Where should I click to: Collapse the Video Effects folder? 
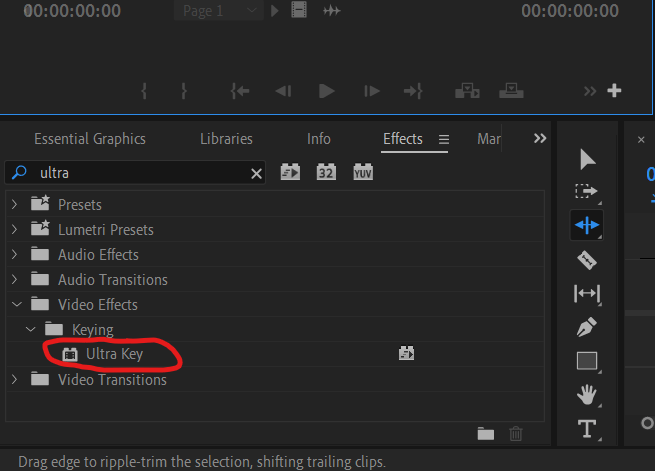tap(14, 304)
